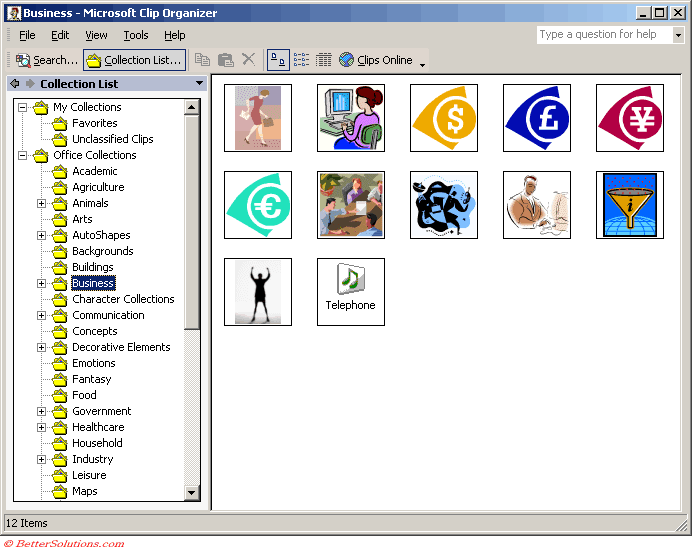Screen dimensions: 692x551
Task: Click the tree scrollbar down arrow
Action: pyautogui.click(x=192, y=493)
